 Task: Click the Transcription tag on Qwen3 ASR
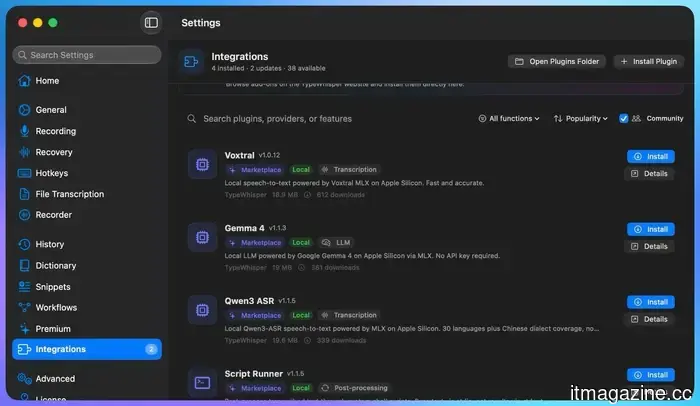(349, 315)
